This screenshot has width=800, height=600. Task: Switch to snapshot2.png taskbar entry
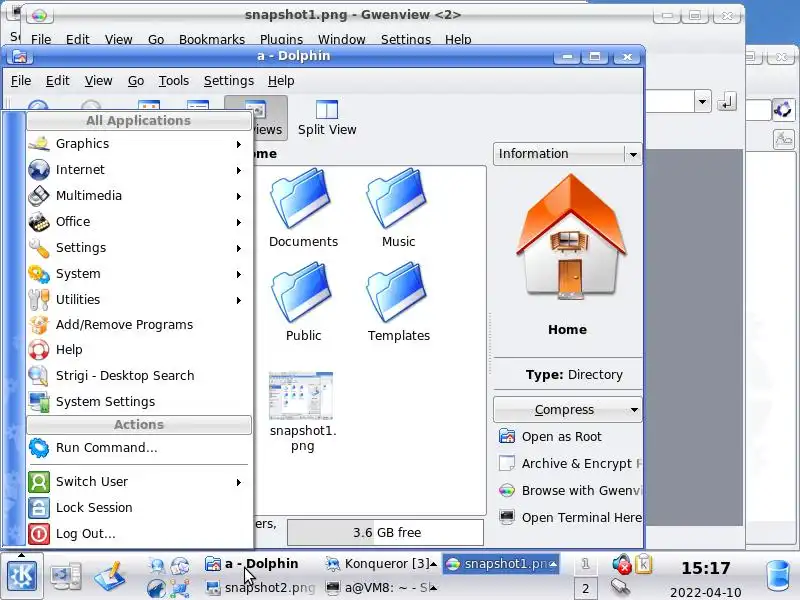click(x=261, y=588)
